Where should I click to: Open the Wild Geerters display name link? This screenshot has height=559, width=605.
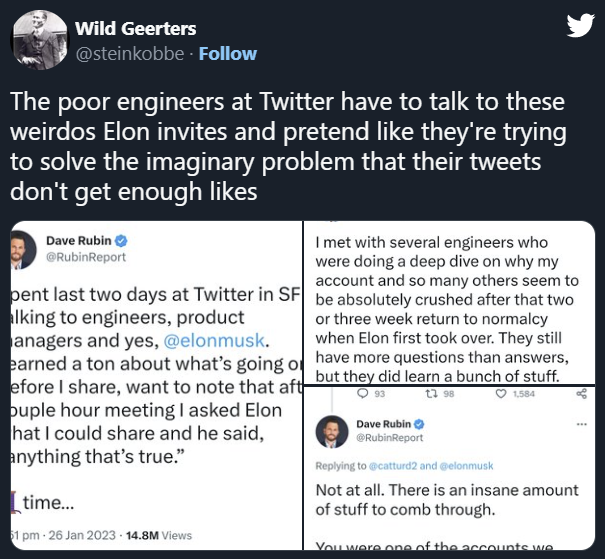point(137,28)
